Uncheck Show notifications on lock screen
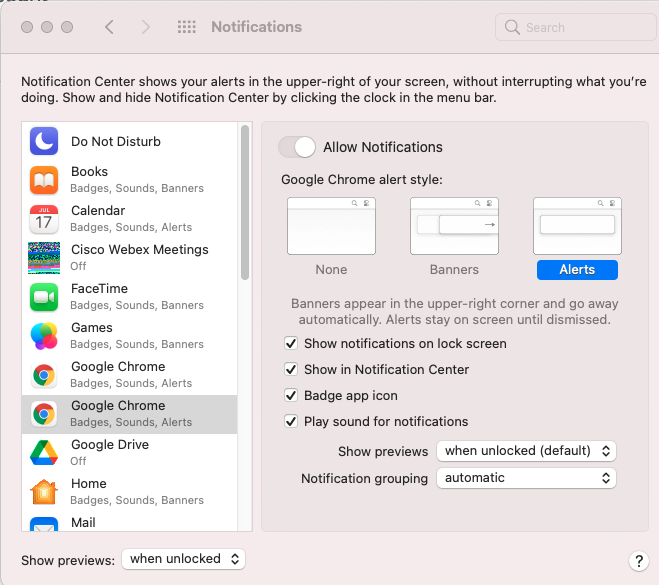 pyautogui.click(x=291, y=343)
